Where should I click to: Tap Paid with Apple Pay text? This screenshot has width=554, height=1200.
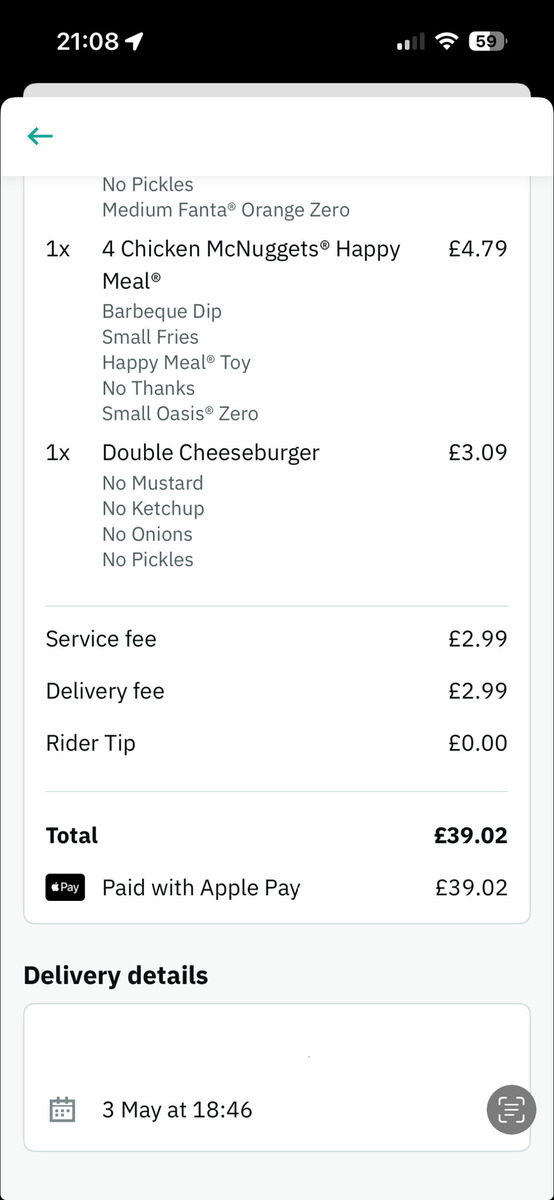click(x=201, y=887)
